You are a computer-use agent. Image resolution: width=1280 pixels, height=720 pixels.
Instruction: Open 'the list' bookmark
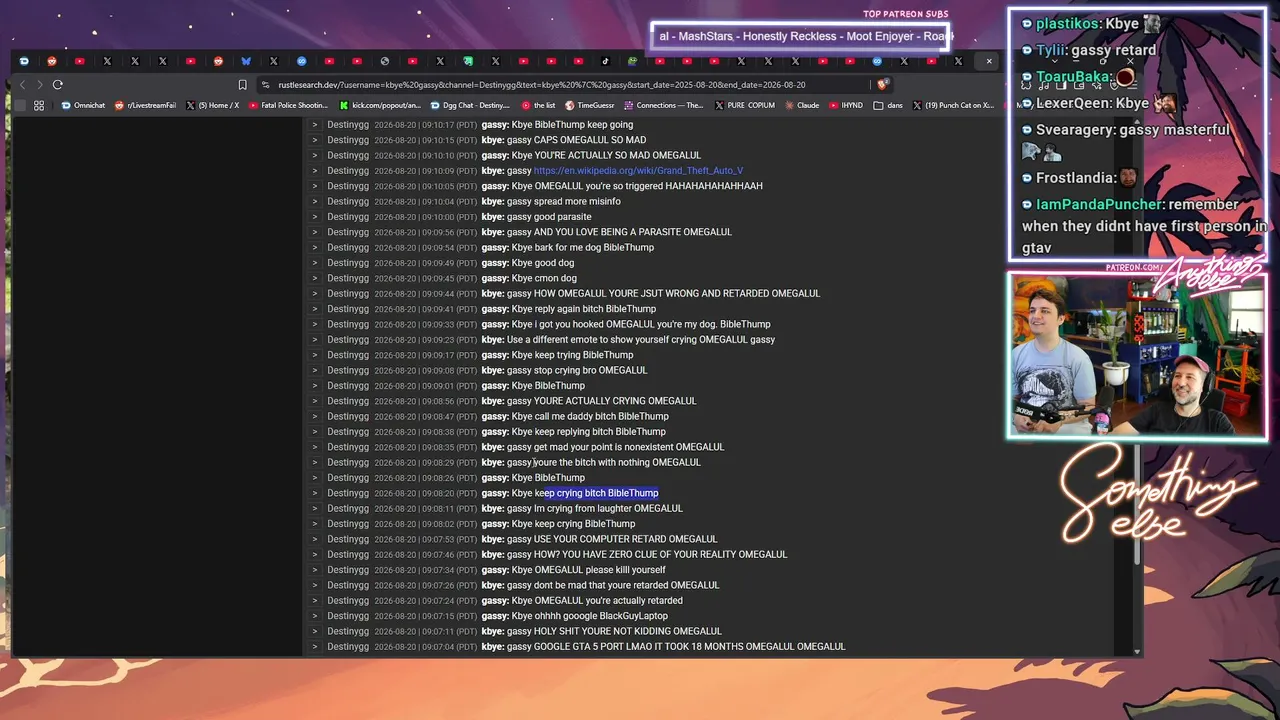click(x=538, y=105)
